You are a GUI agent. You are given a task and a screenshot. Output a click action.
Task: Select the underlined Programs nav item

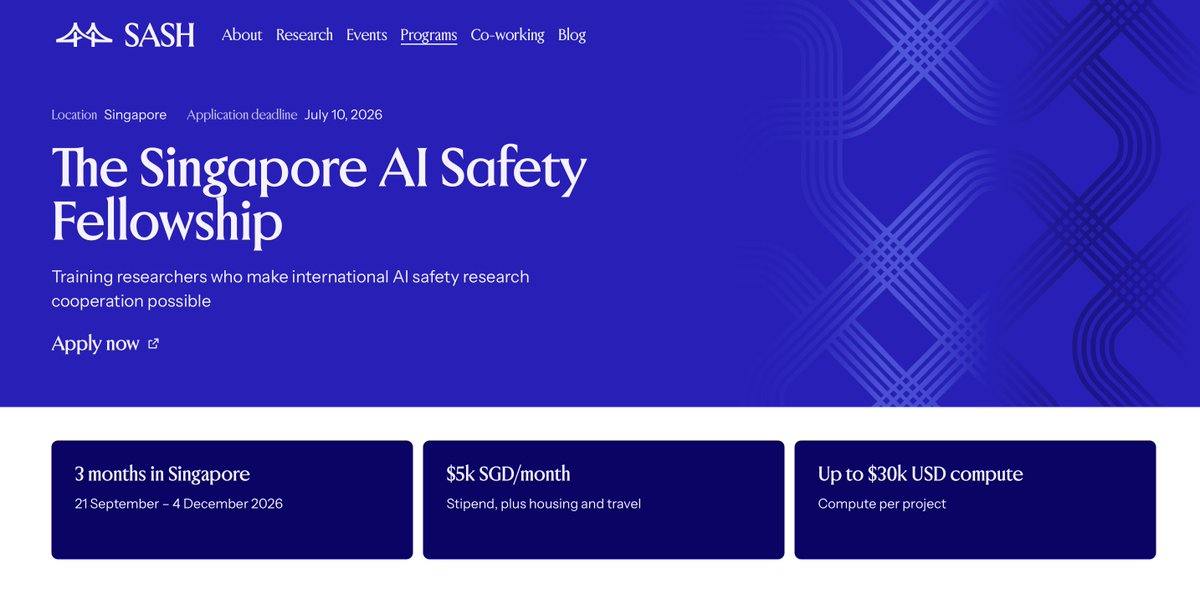point(429,35)
